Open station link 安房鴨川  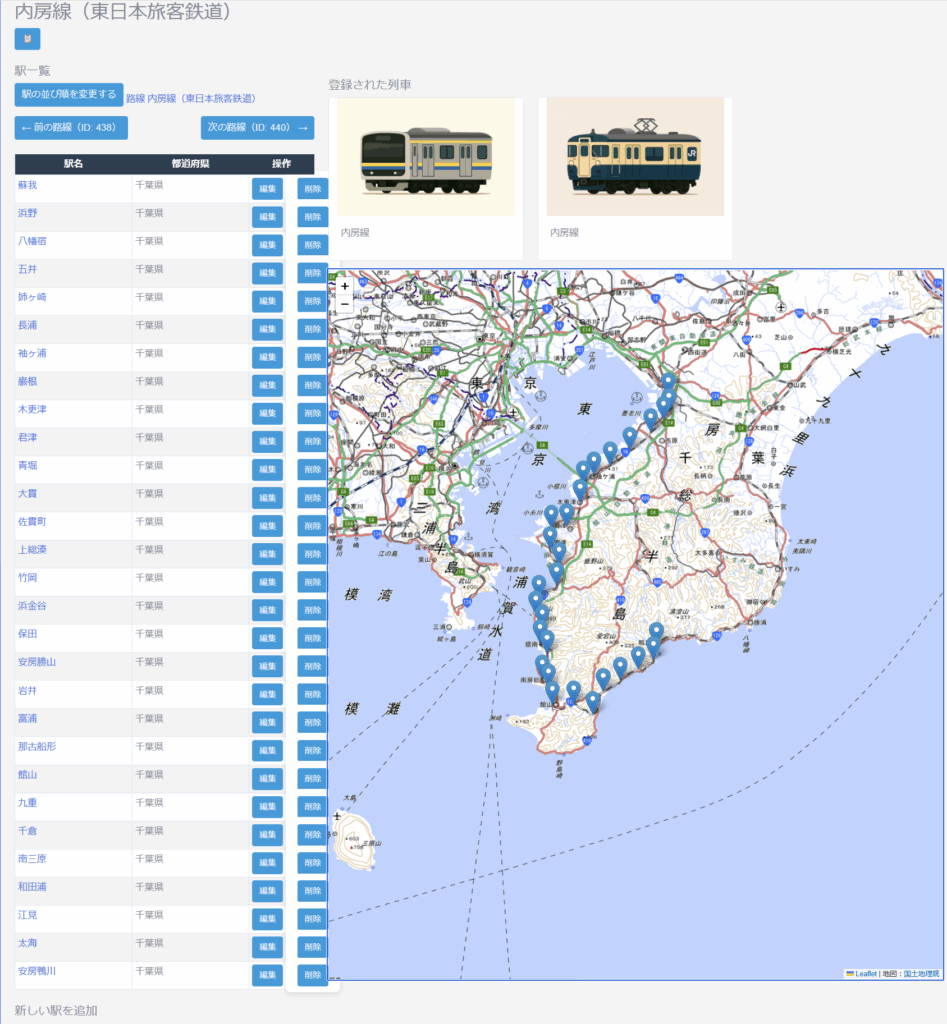pyautogui.click(x=37, y=972)
